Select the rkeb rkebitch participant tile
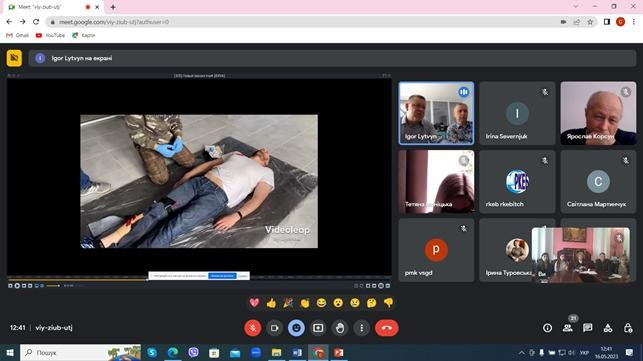The height and width of the screenshot is (361, 643). click(517, 181)
